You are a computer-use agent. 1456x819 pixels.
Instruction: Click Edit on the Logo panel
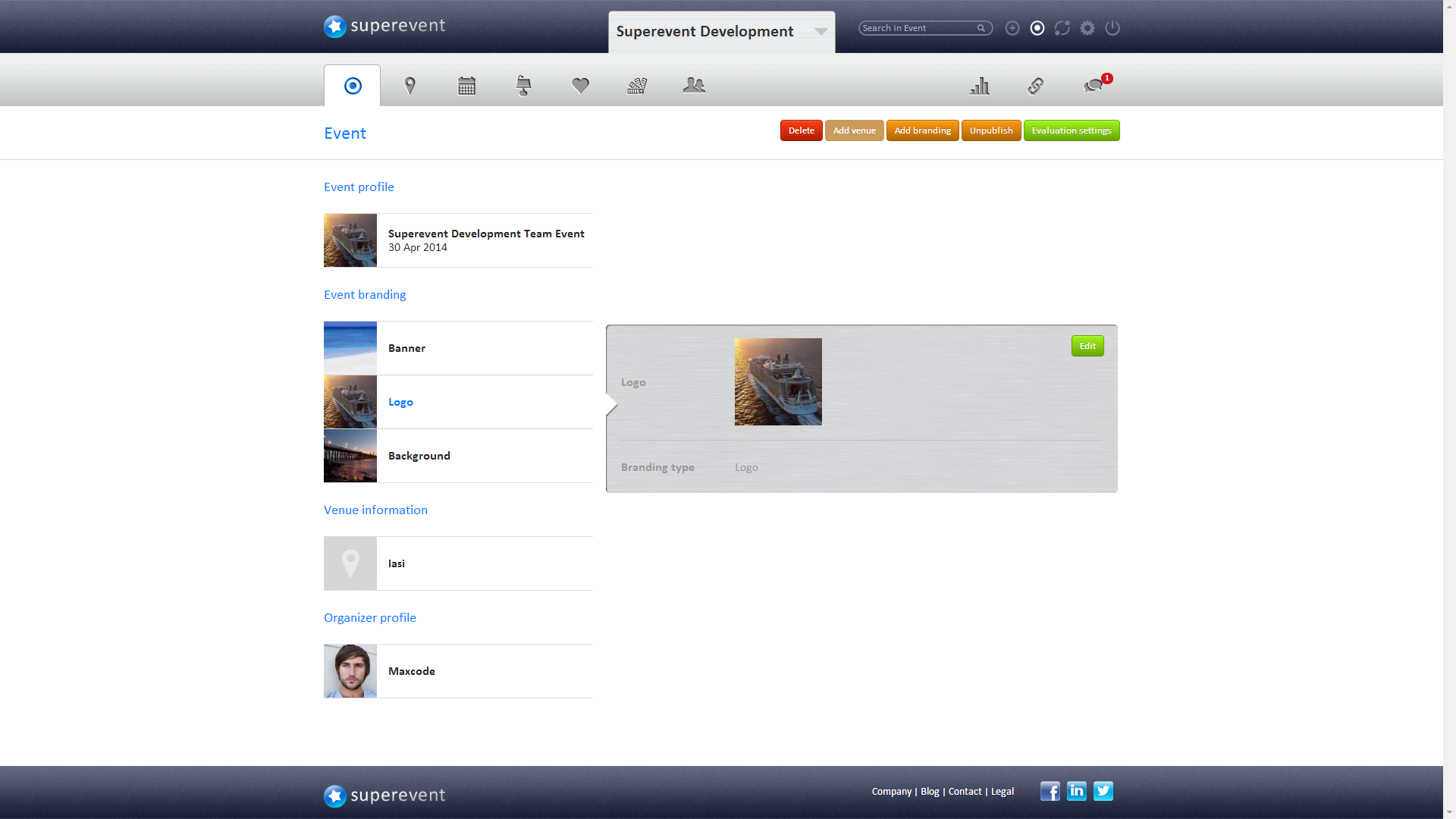[1087, 346]
